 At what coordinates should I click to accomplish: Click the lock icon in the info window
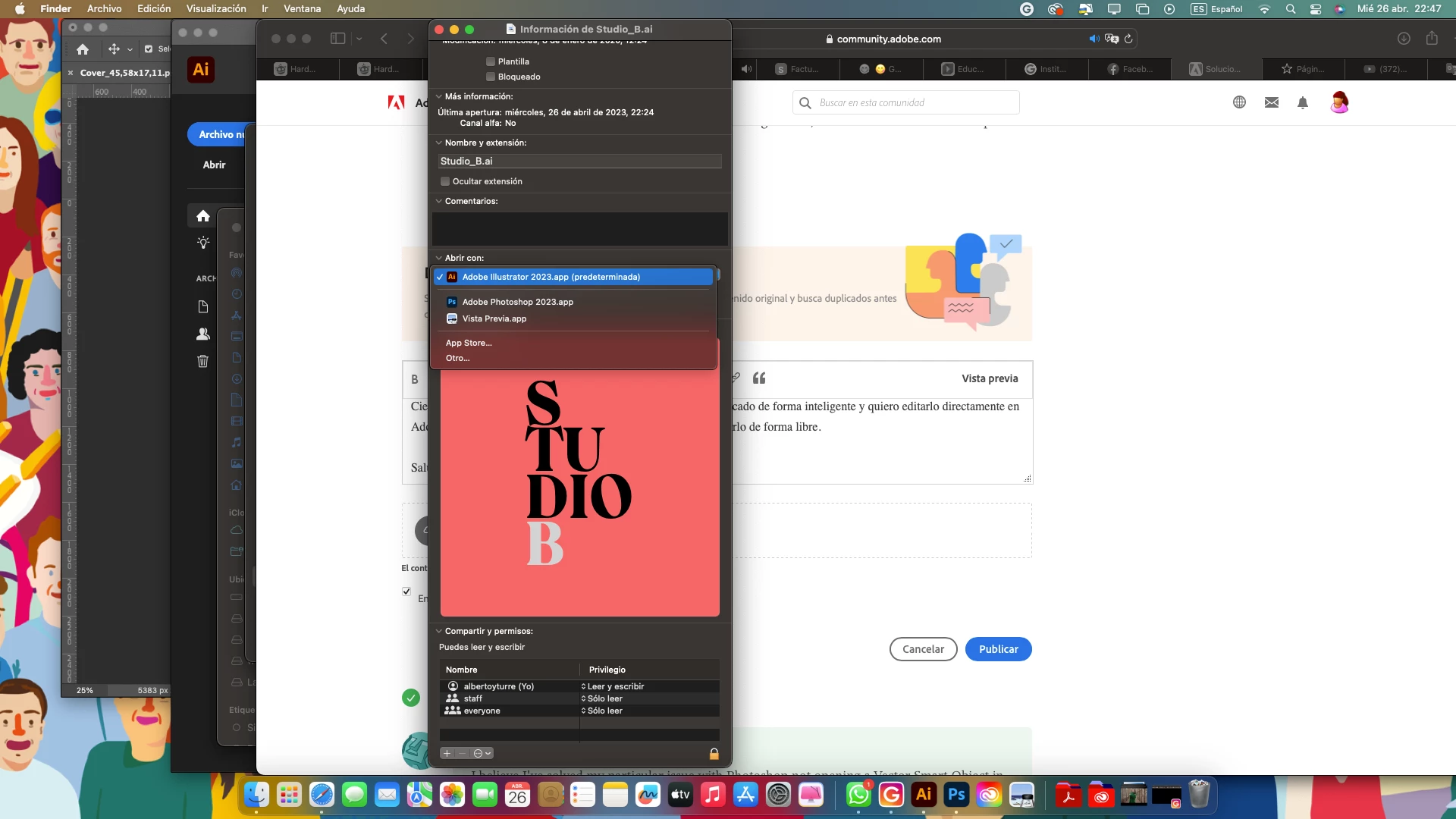pyautogui.click(x=714, y=753)
